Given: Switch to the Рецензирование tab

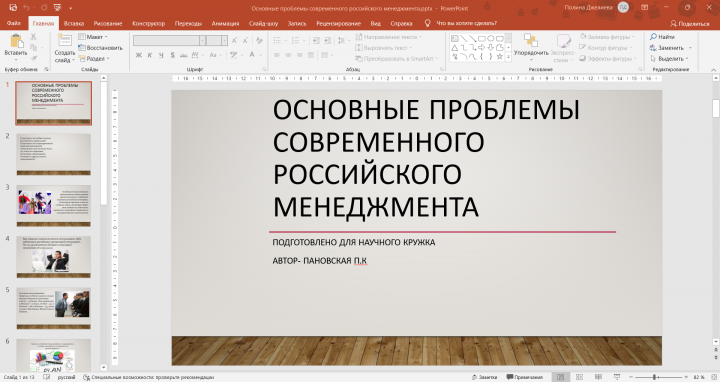Looking at the screenshot, I should (338, 23).
